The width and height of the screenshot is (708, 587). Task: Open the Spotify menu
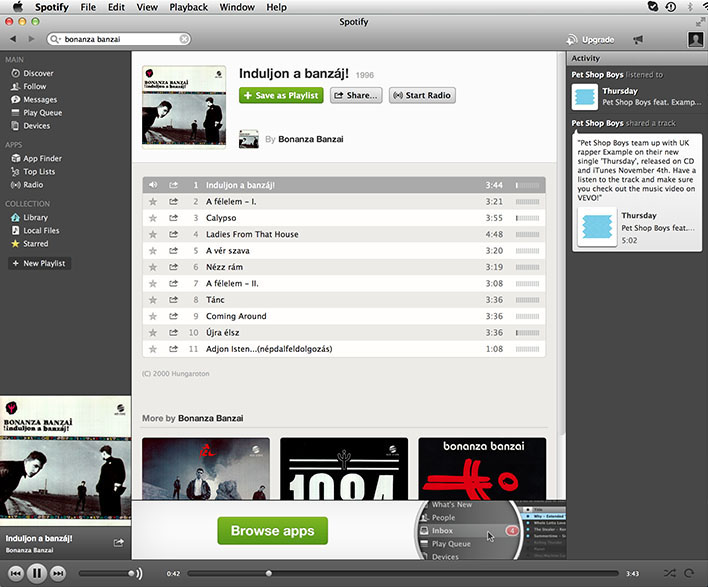(x=52, y=7)
